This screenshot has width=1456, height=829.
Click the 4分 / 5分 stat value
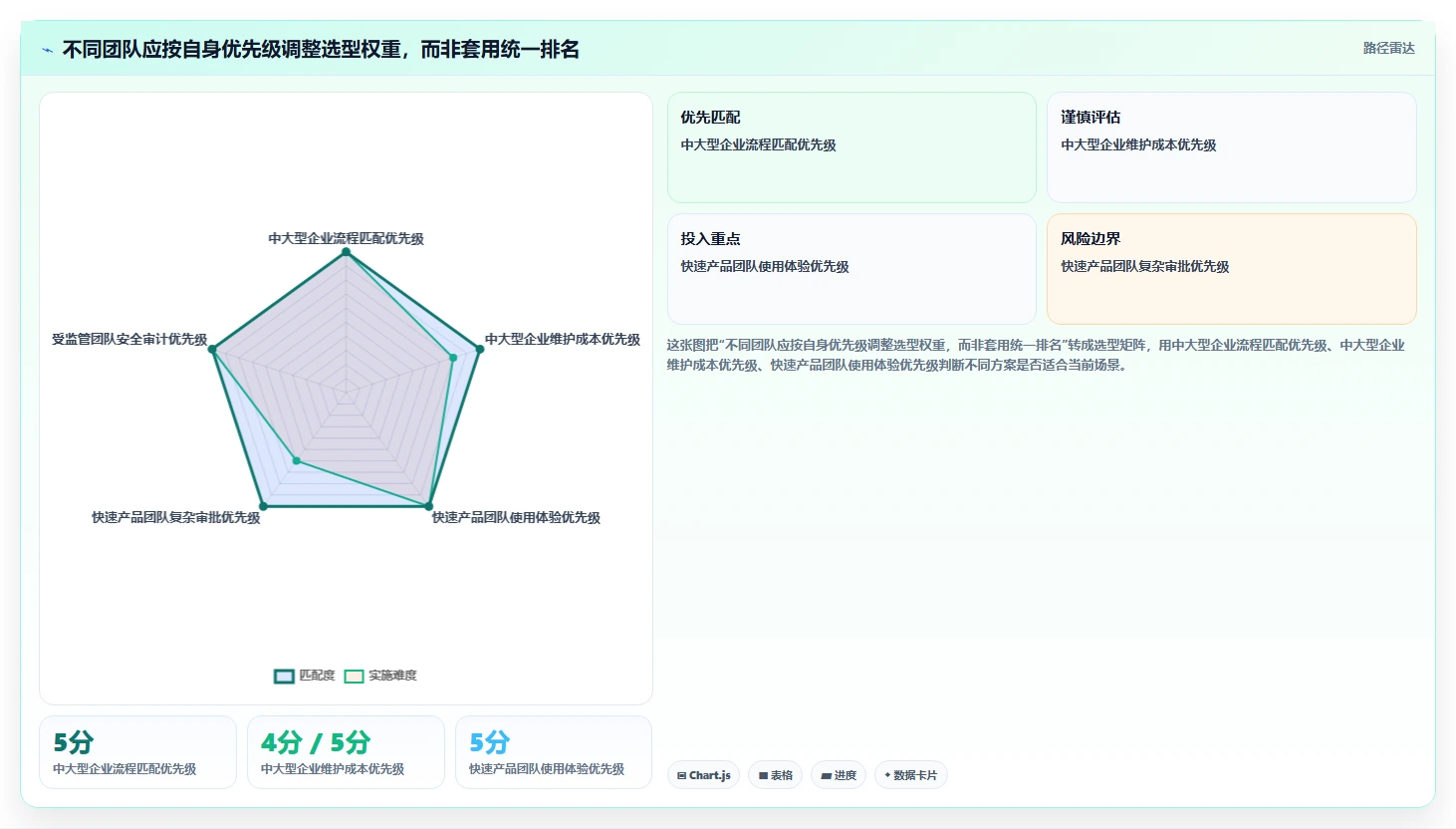pos(316,742)
